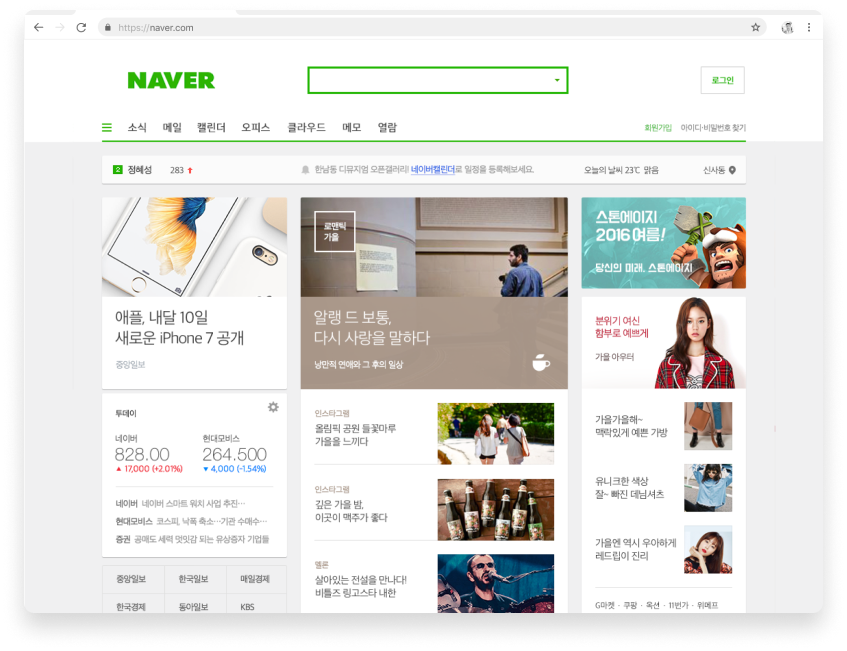Open the green hamburger menu icon

107,127
